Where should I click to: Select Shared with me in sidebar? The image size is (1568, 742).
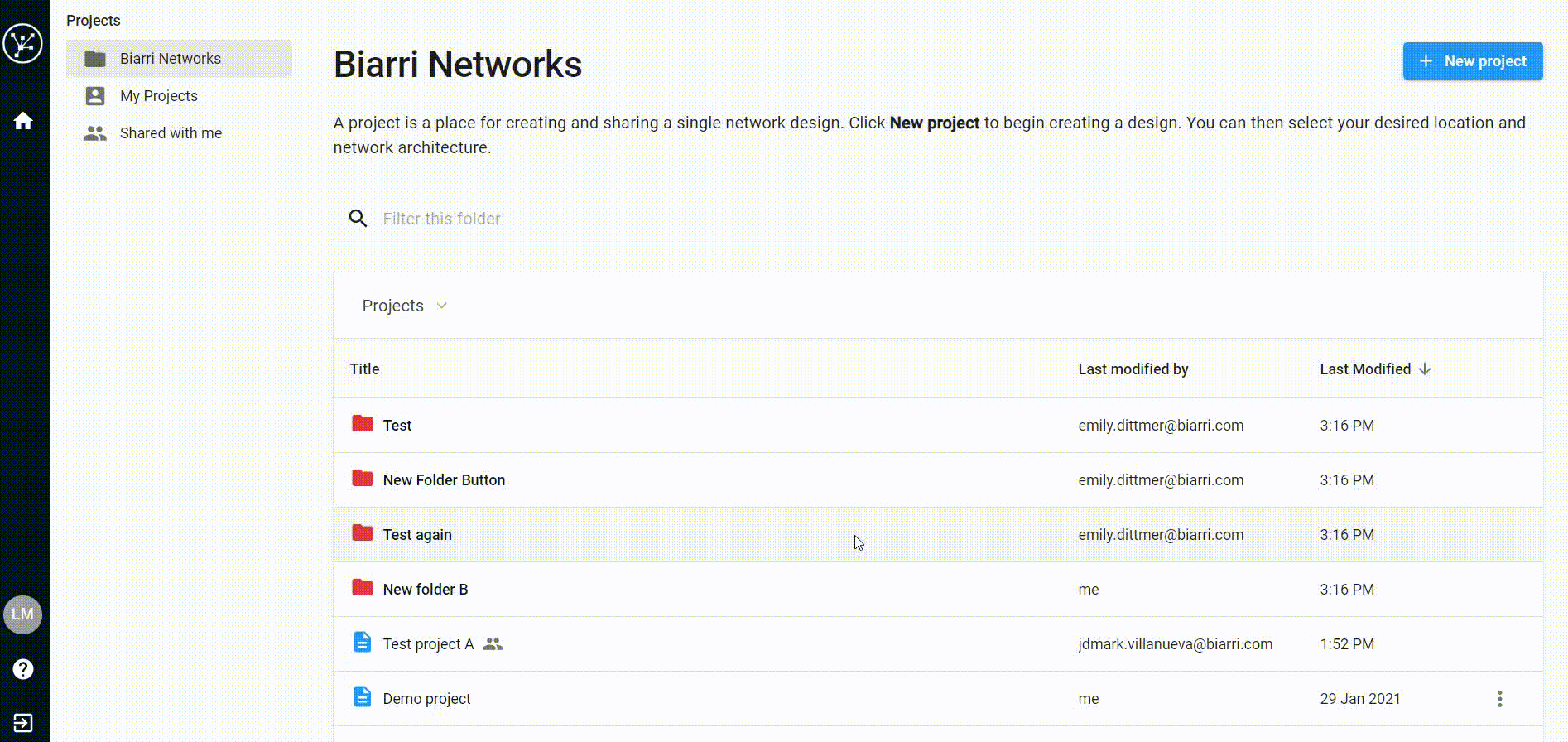click(x=179, y=133)
